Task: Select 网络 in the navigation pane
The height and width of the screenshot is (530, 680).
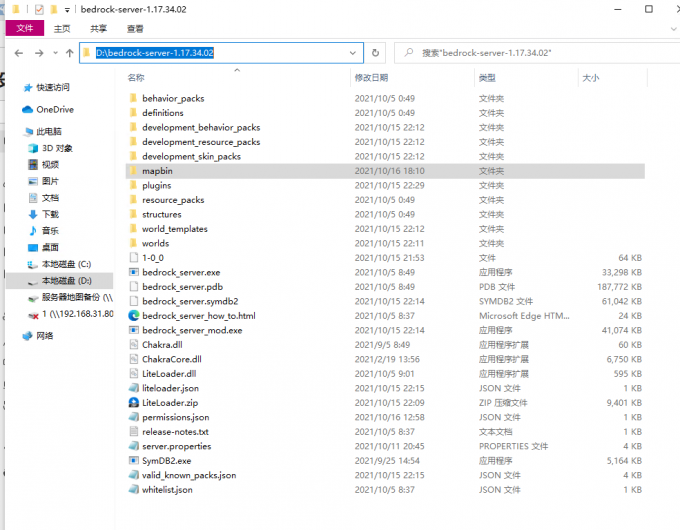Action: [x=45, y=336]
